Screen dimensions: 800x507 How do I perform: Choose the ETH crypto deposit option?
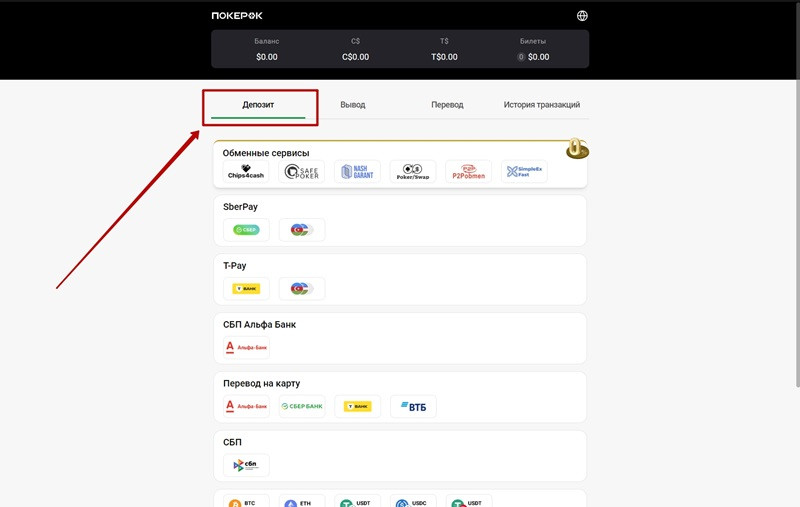pyautogui.click(x=302, y=503)
